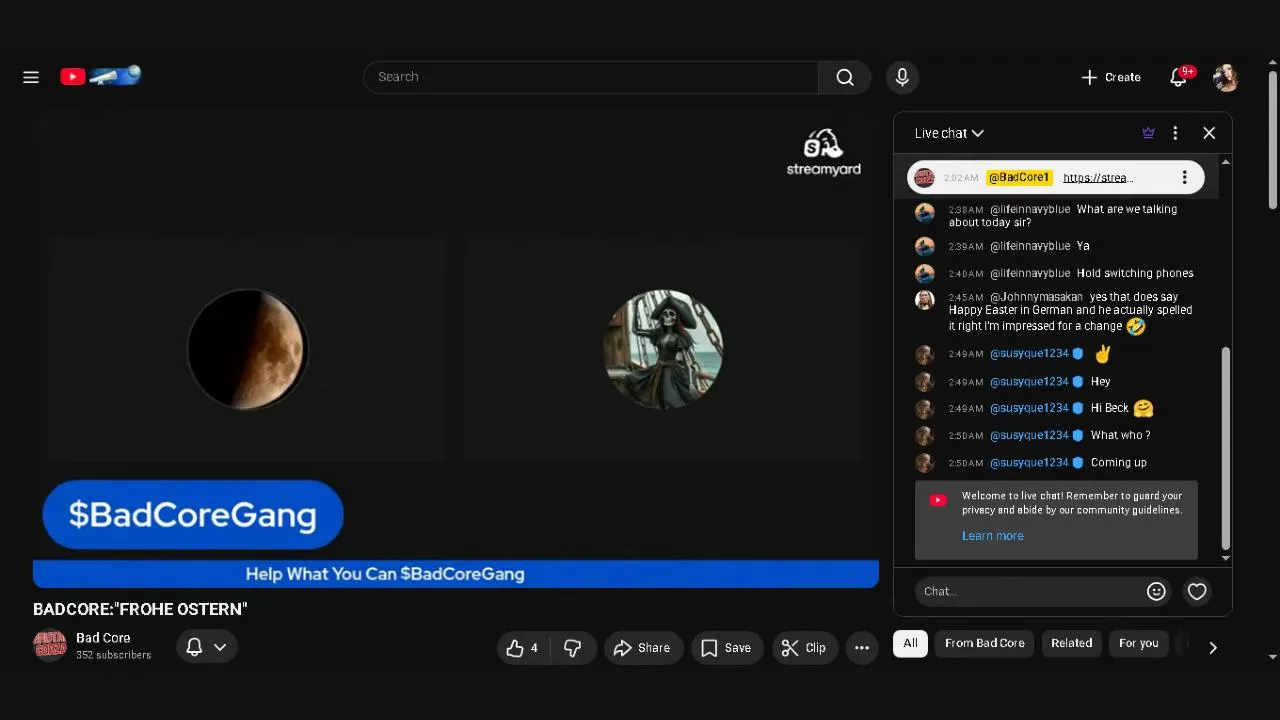Click the pirate skeleton participant avatar
Image resolution: width=1280 pixels, height=720 pixels.
[663, 349]
